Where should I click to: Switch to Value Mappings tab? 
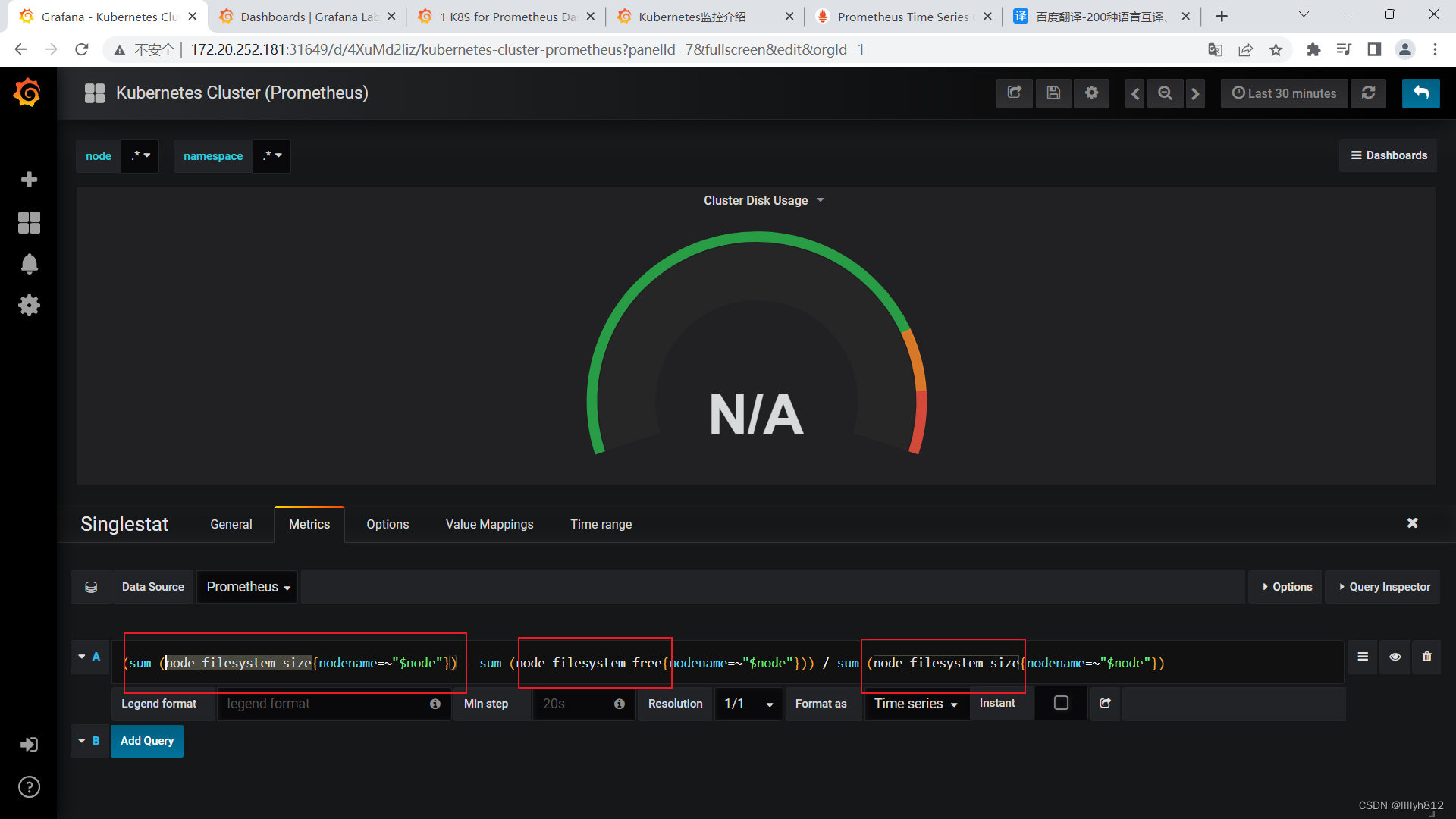click(x=489, y=524)
